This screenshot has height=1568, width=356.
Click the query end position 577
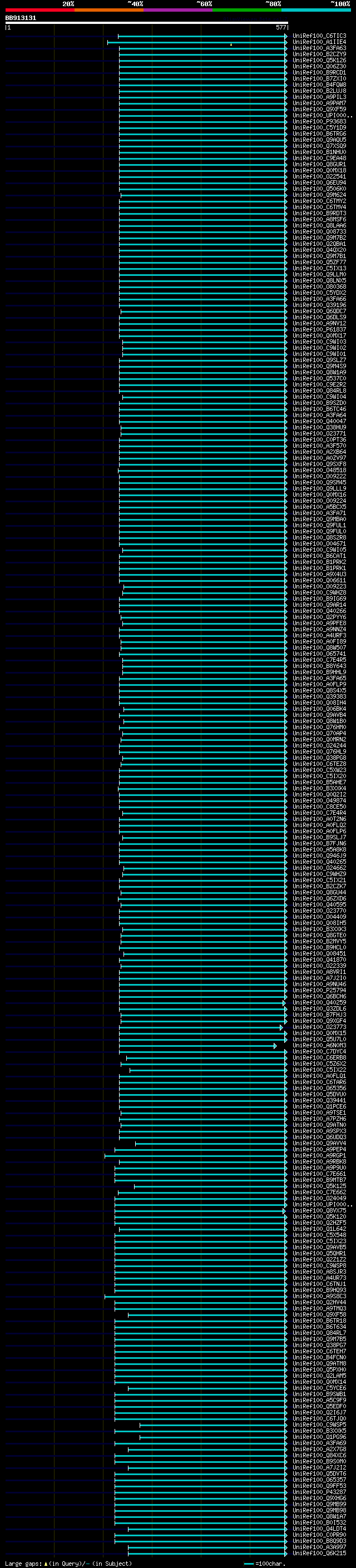280,27
